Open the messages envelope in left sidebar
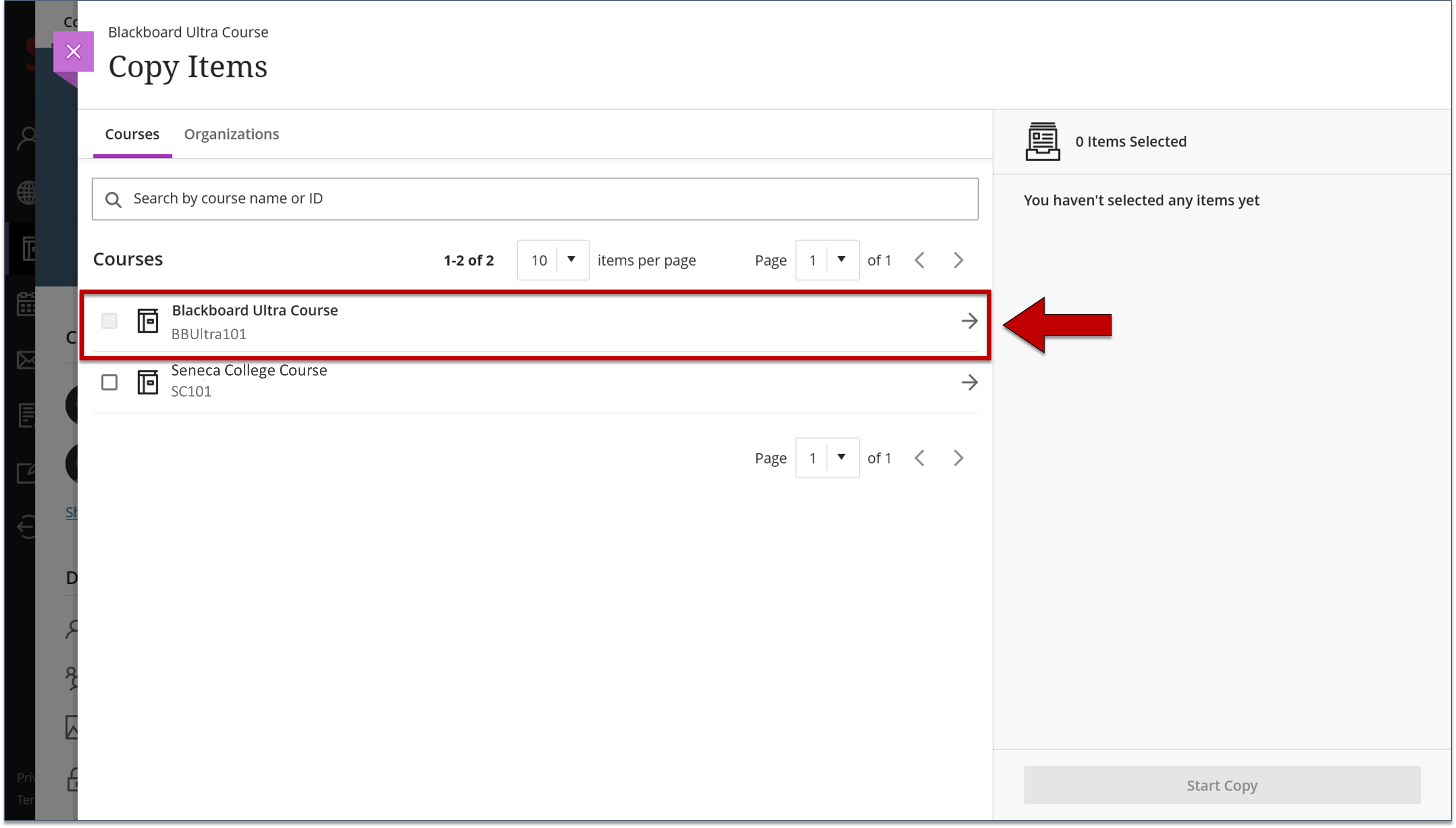 [26, 360]
